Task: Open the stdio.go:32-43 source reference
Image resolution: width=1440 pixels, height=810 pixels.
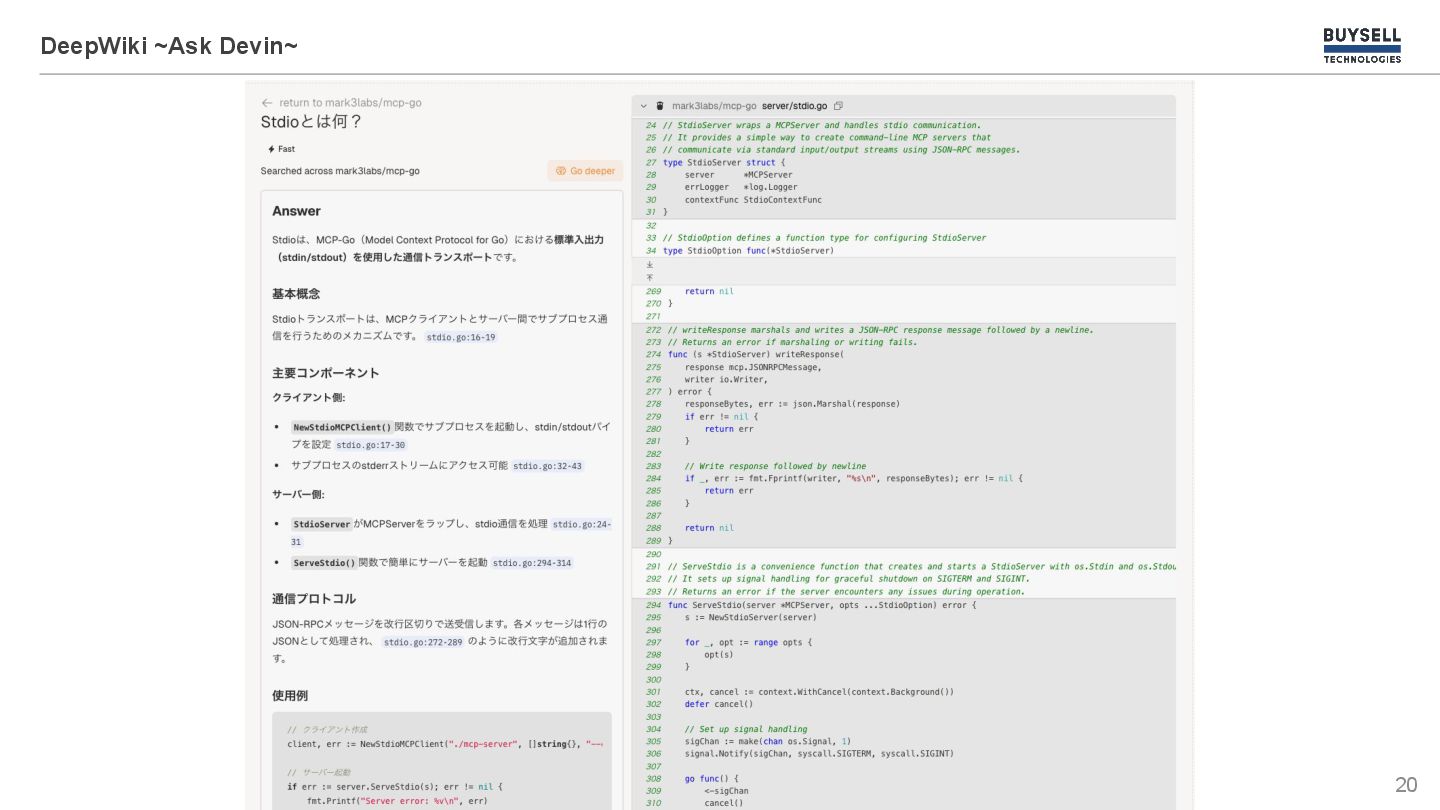Action: (x=547, y=466)
